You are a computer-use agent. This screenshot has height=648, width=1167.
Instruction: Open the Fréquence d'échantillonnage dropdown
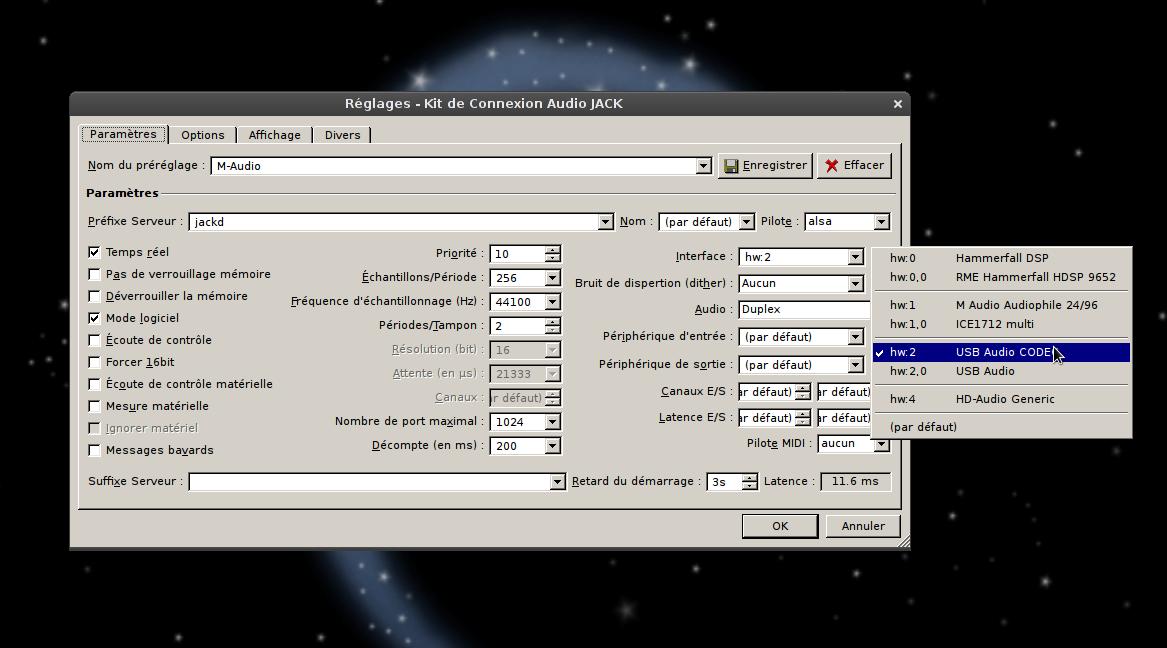pyautogui.click(x=552, y=302)
